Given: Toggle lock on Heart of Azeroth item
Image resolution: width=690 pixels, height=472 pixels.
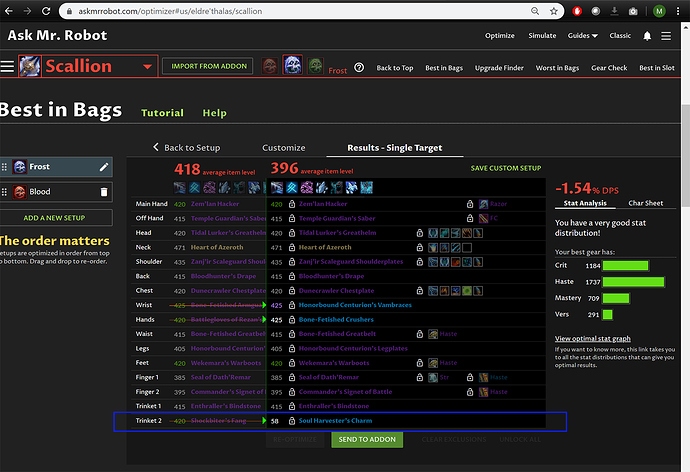Looking at the screenshot, I should (292, 248).
